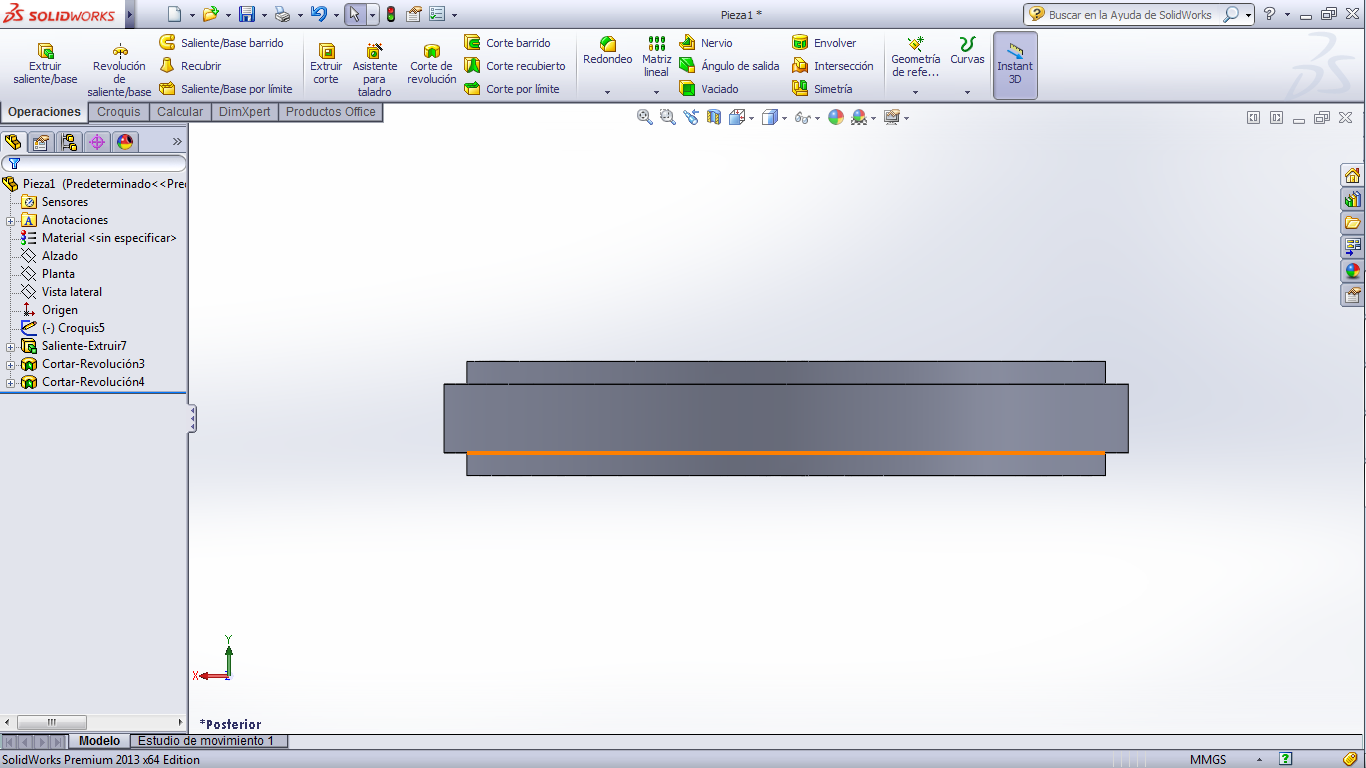The width and height of the screenshot is (1366, 768).
Task: Open the Matriz lineal dropdown arrow
Action: [x=656, y=92]
